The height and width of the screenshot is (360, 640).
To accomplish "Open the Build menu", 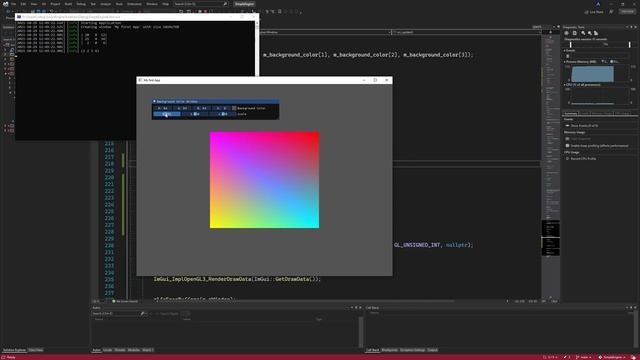I will [x=68, y=4].
